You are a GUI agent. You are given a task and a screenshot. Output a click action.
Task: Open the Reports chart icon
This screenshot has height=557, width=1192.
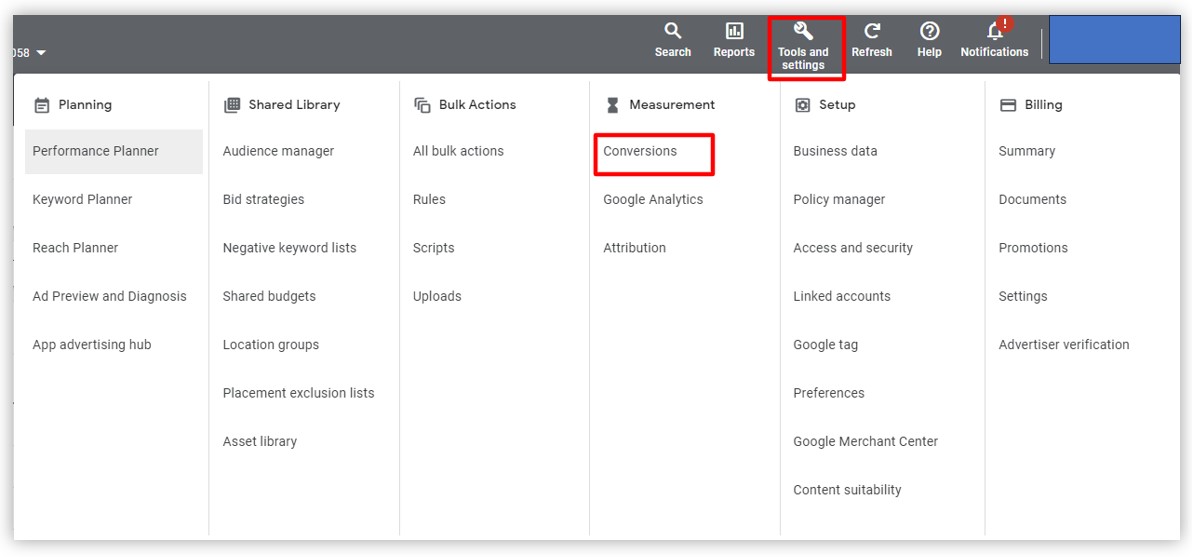(x=734, y=31)
